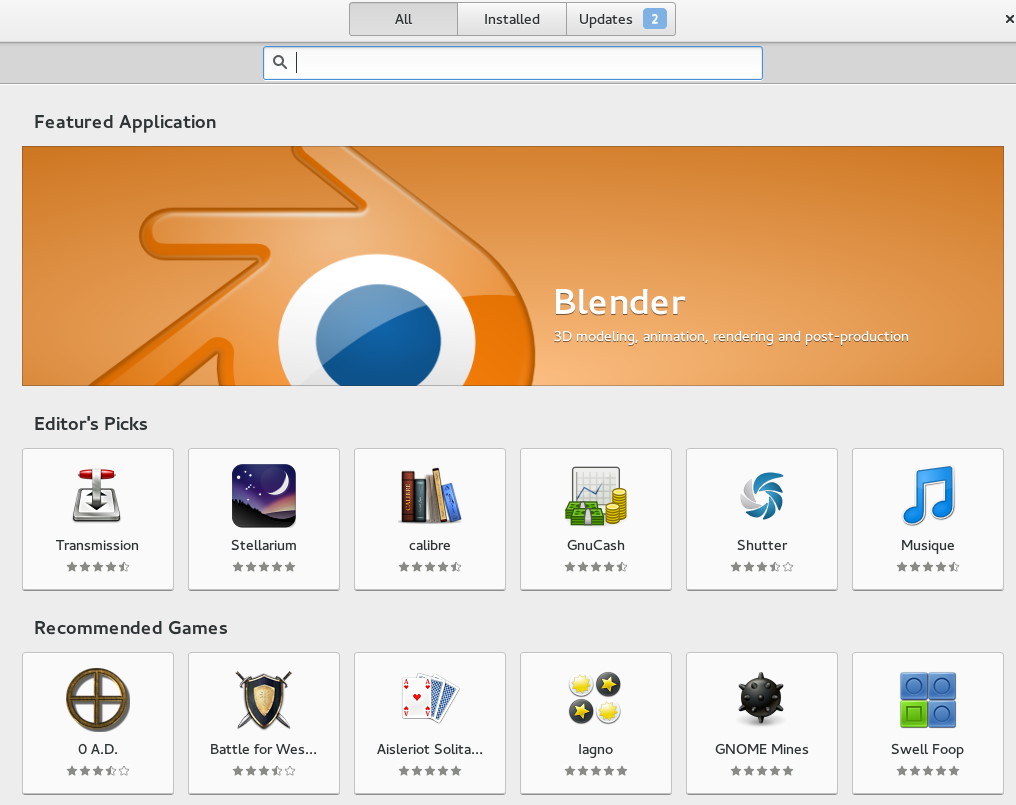The height and width of the screenshot is (805, 1016).
Task: Open the Transmission app icon
Action: pyautogui.click(x=97, y=496)
